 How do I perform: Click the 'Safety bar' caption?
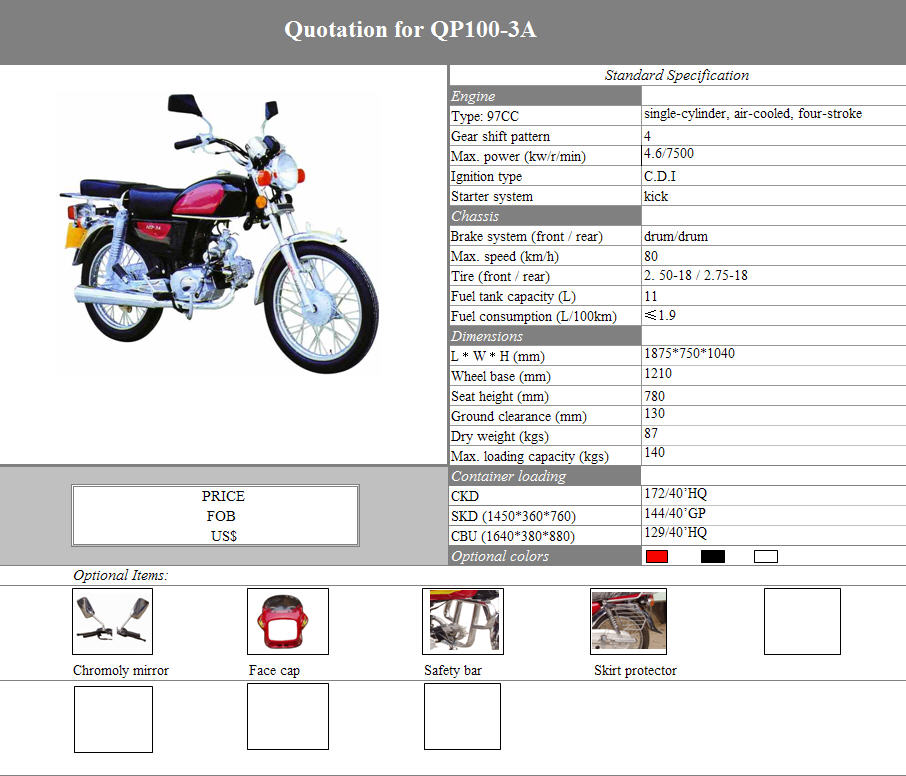452,670
